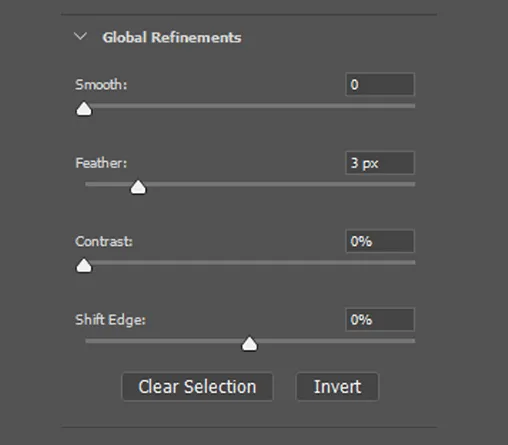Click the Smooth label
The image size is (508, 445).
coord(101,85)
